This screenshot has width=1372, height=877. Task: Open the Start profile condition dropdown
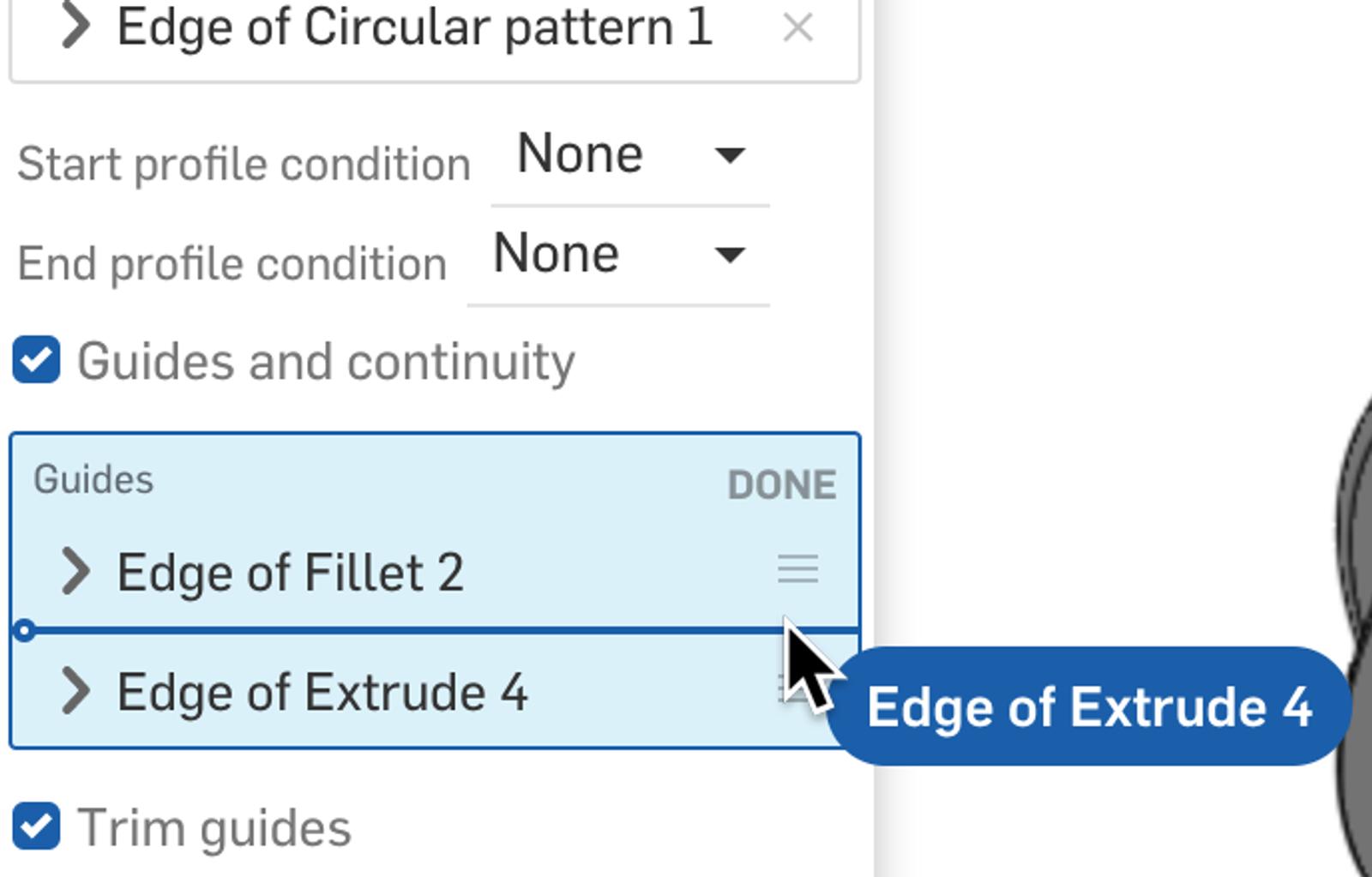pos(630,156)
